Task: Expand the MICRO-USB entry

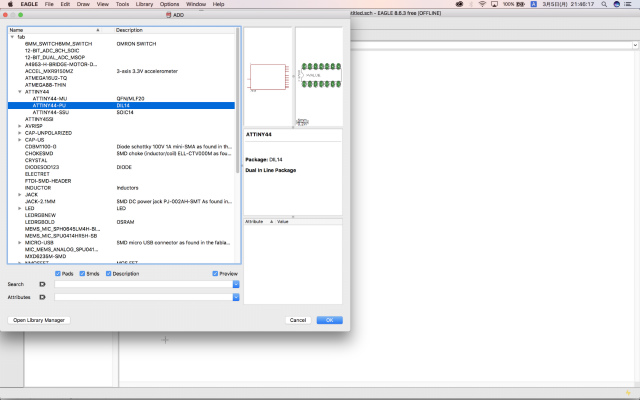Action: coord(20,243)
